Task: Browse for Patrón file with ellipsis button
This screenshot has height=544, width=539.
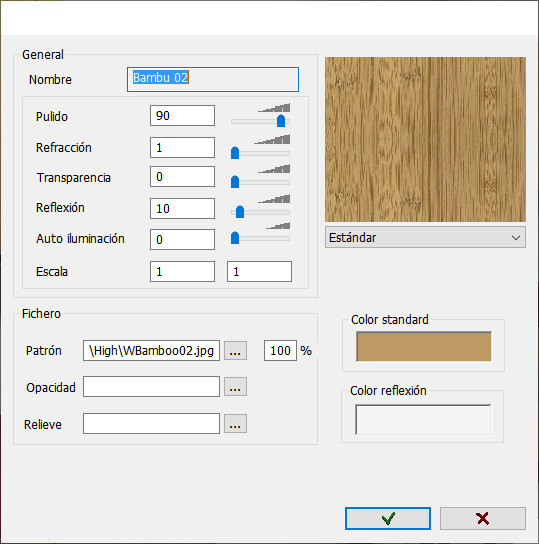Action: point(235,351)
